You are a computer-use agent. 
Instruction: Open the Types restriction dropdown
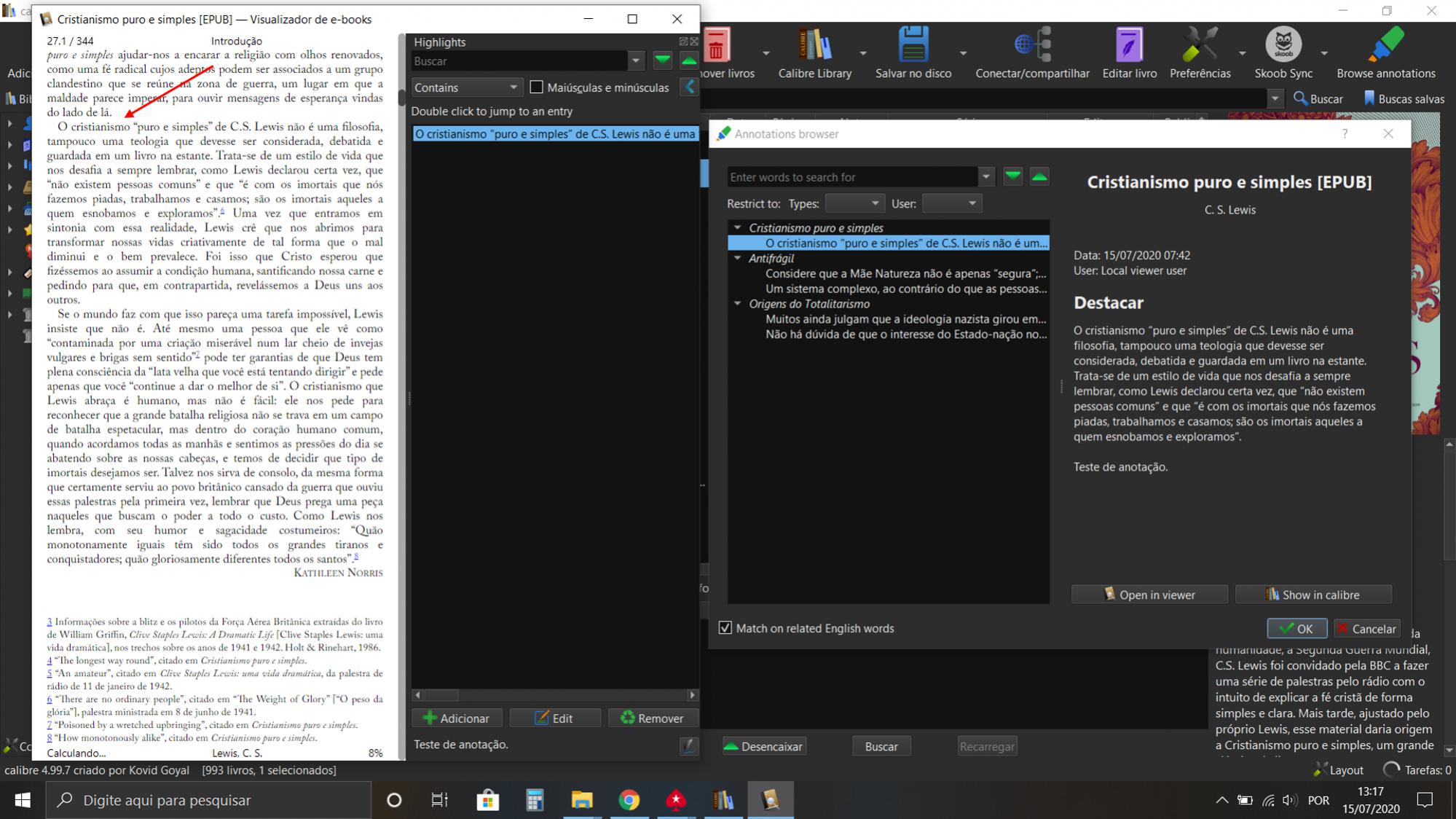point(854,204)
